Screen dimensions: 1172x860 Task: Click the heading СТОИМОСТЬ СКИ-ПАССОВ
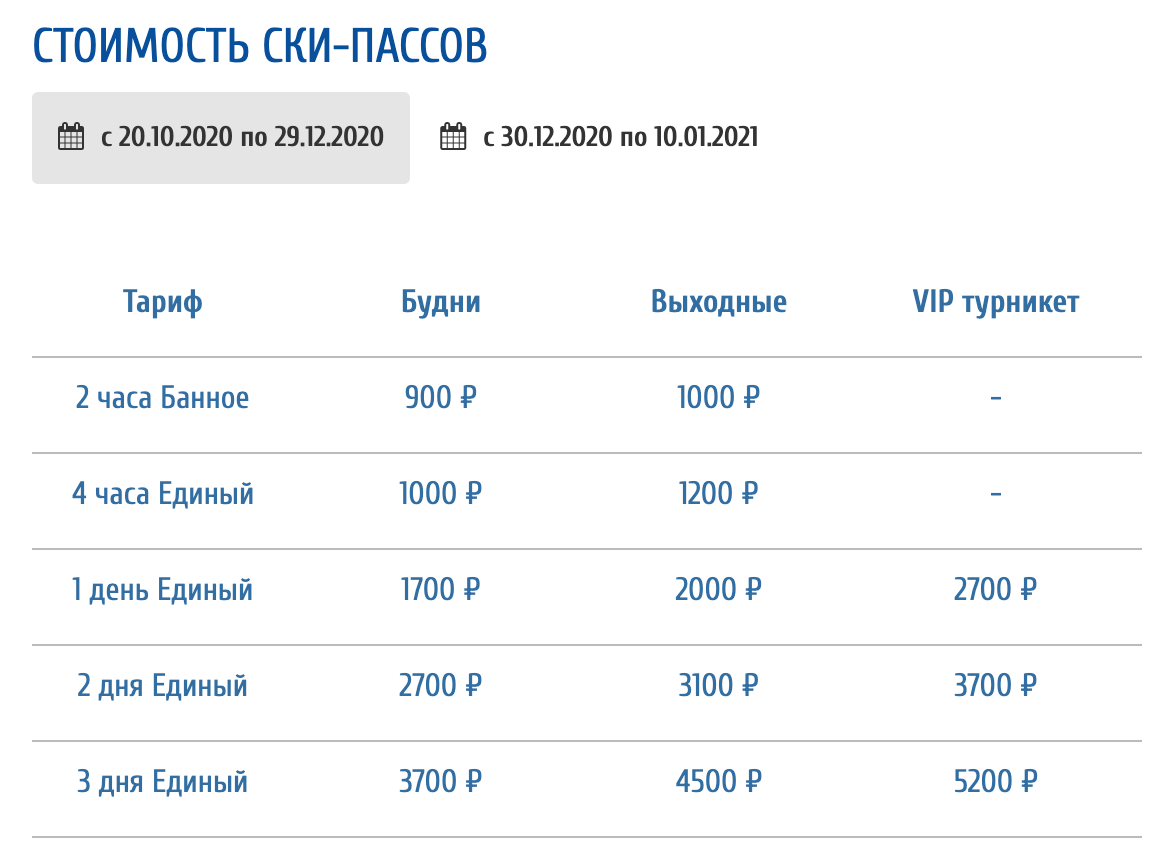[260, 44]
